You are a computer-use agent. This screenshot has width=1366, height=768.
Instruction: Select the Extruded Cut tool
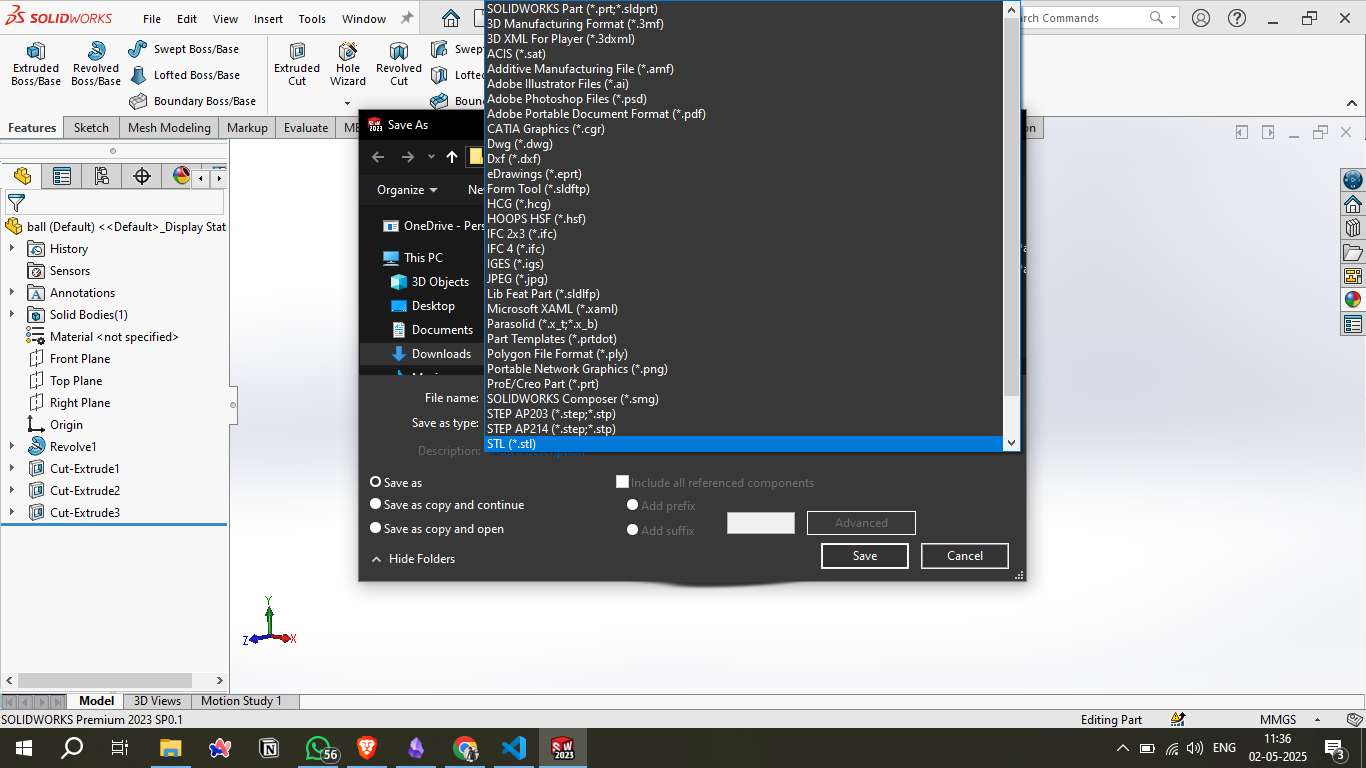click(297, 63)
